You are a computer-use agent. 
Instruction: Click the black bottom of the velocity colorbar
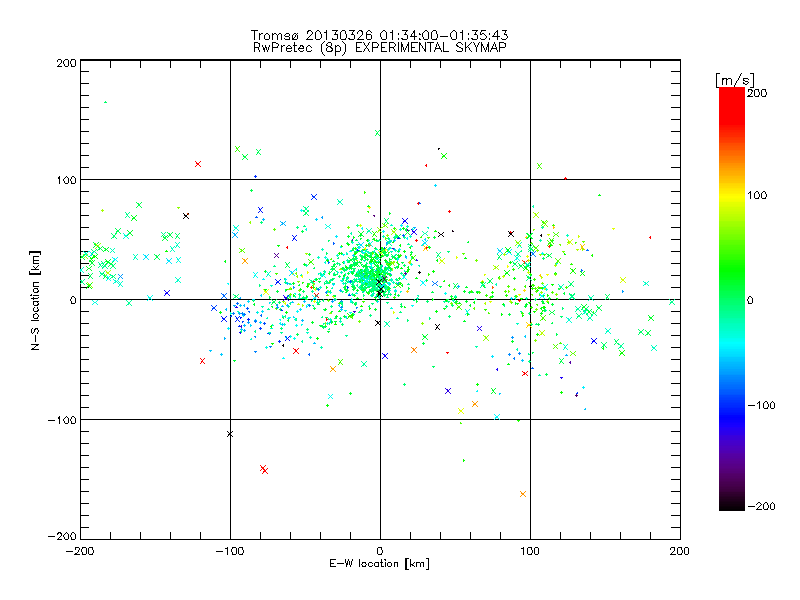pos(732,504)
